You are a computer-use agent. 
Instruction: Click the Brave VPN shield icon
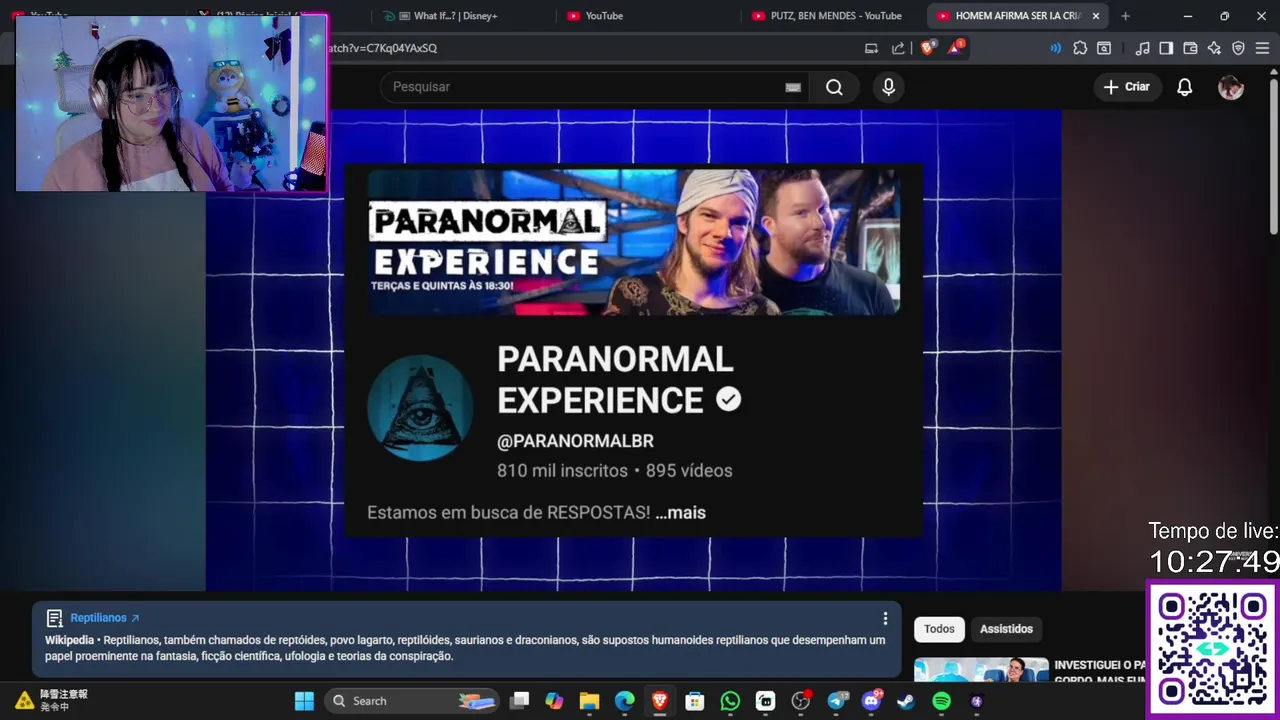coord(1238,48)
